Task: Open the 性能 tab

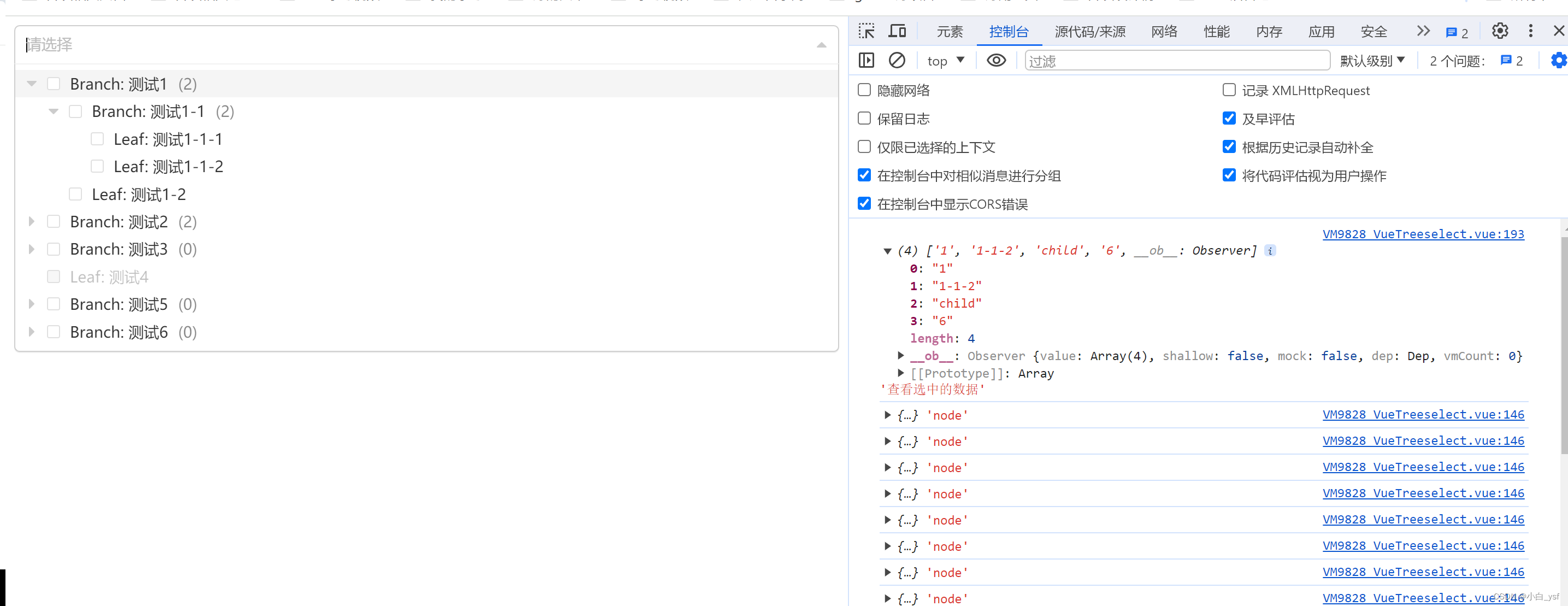Action: pos(1216,32)
